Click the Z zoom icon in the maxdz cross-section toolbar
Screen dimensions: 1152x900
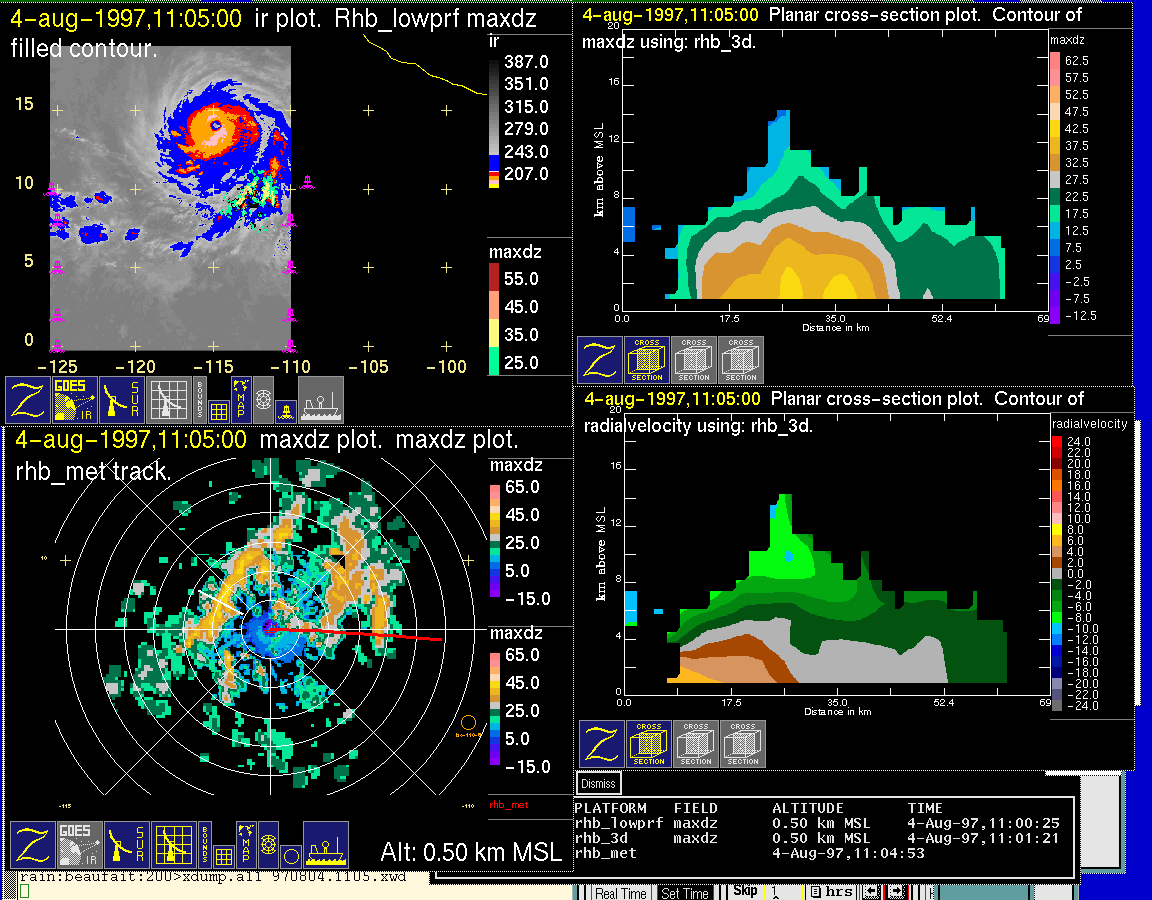pyautogui.click(x=600, y=360)
